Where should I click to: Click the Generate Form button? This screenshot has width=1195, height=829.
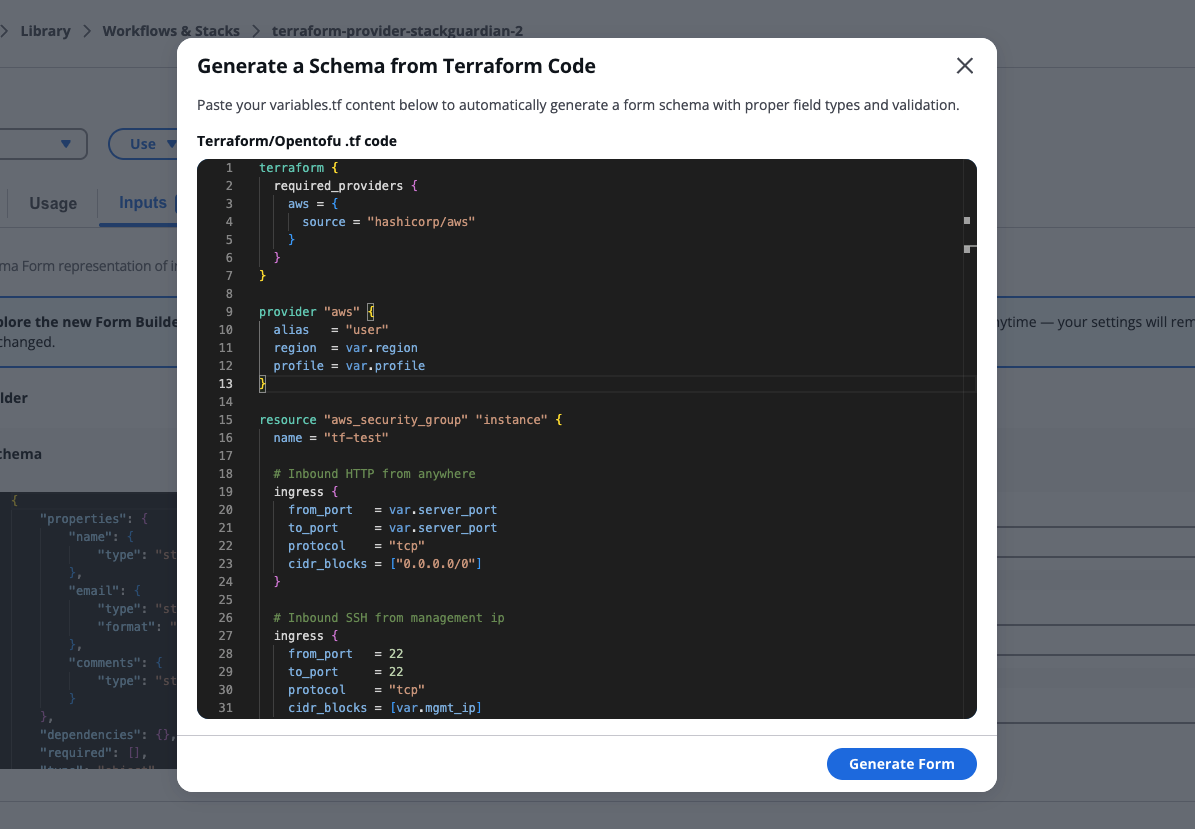coord(901,763)
